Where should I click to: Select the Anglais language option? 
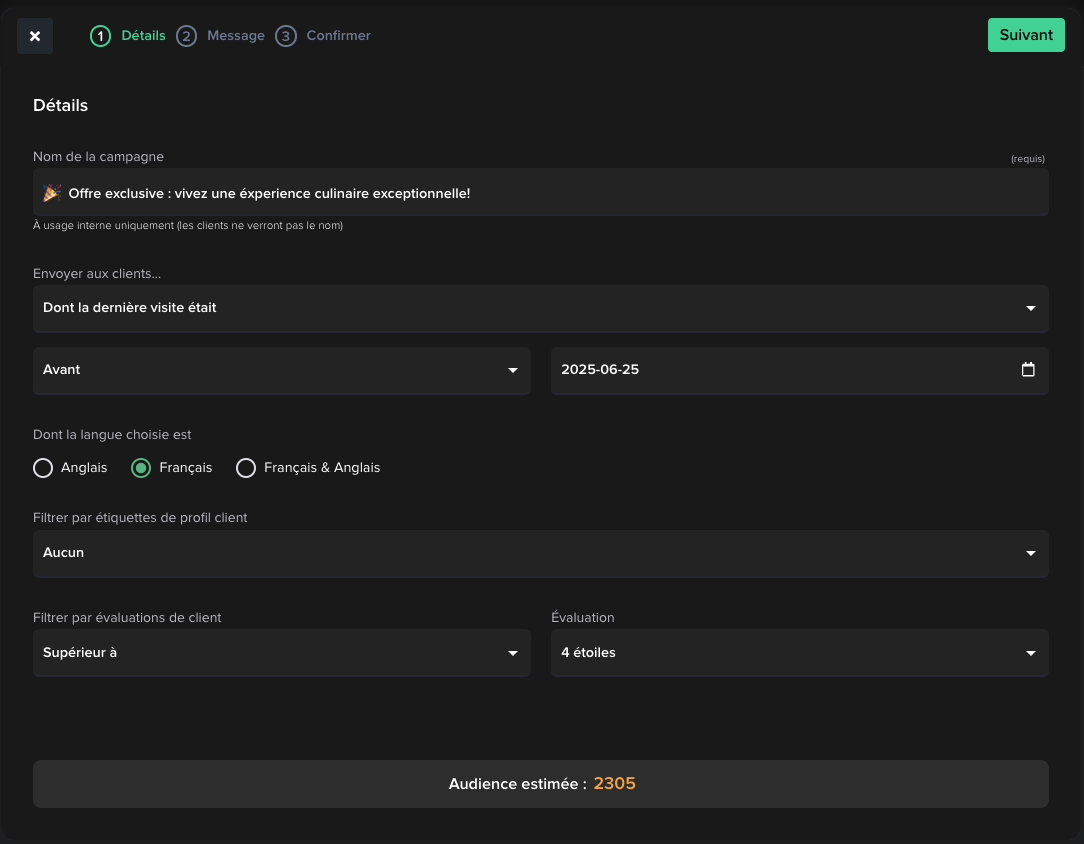pos(43,467)
